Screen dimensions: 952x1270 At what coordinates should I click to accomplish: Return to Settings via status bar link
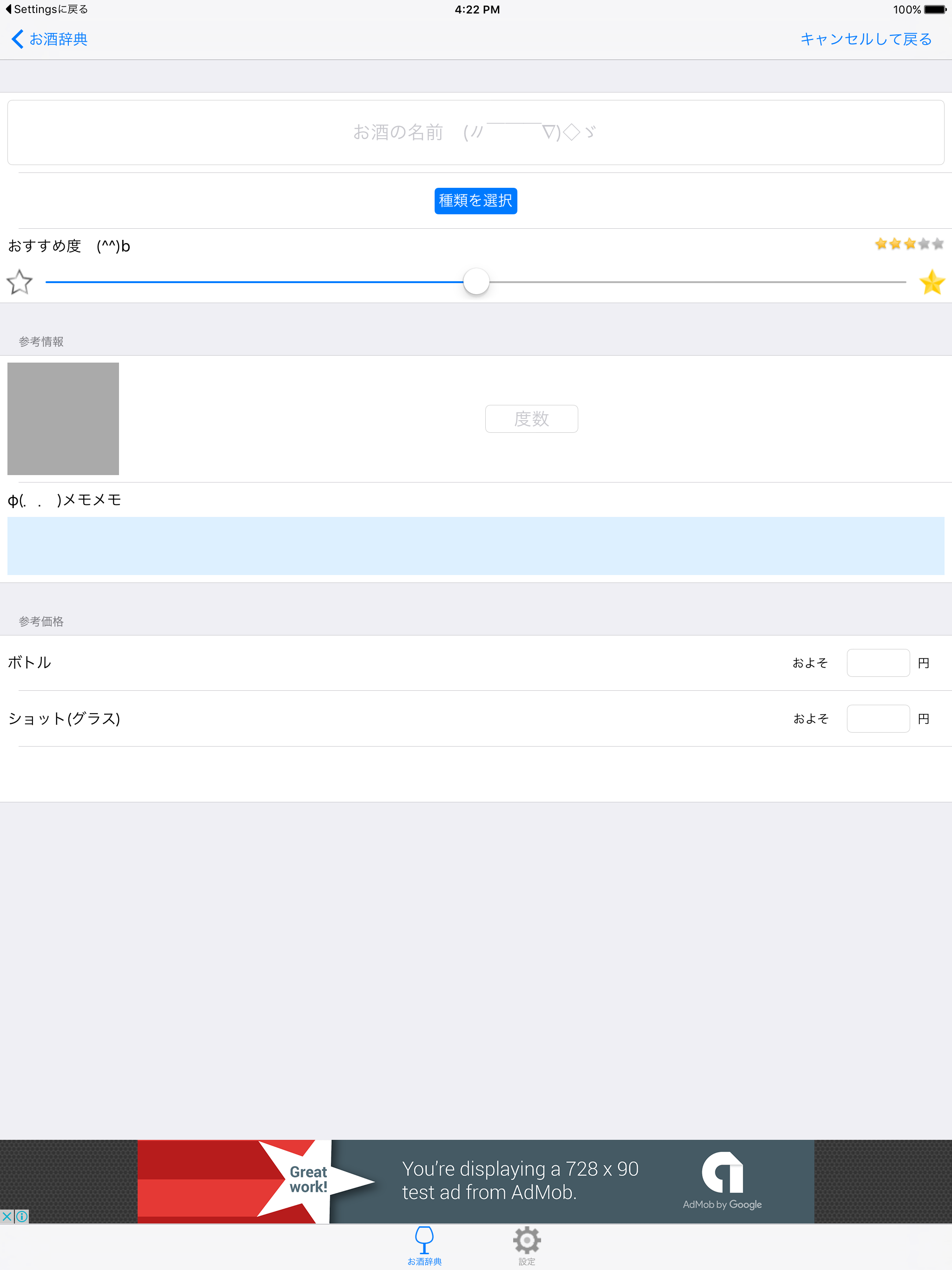pyautogui.click(x=46, y=9)
